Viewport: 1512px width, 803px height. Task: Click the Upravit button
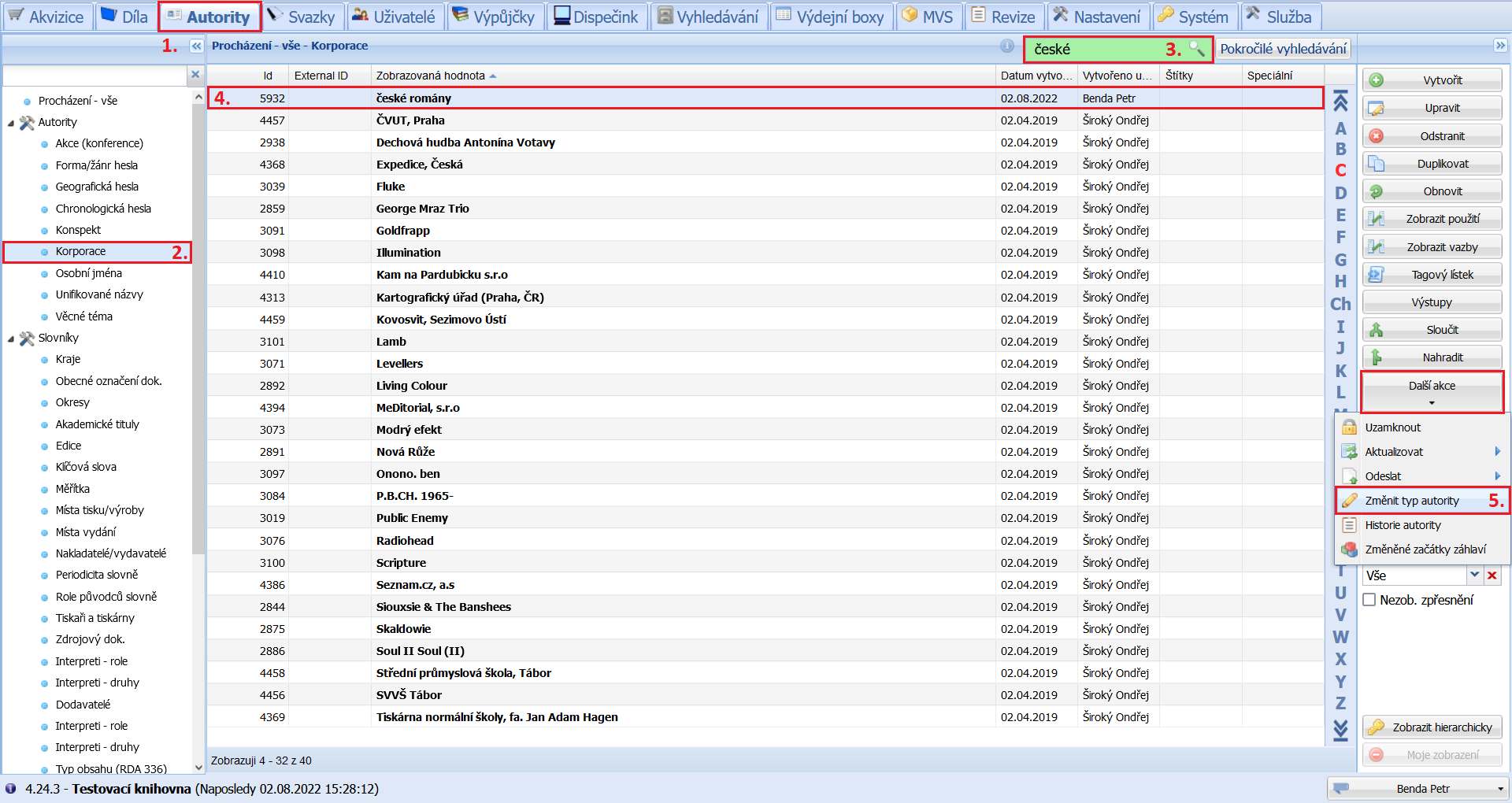1432,108
